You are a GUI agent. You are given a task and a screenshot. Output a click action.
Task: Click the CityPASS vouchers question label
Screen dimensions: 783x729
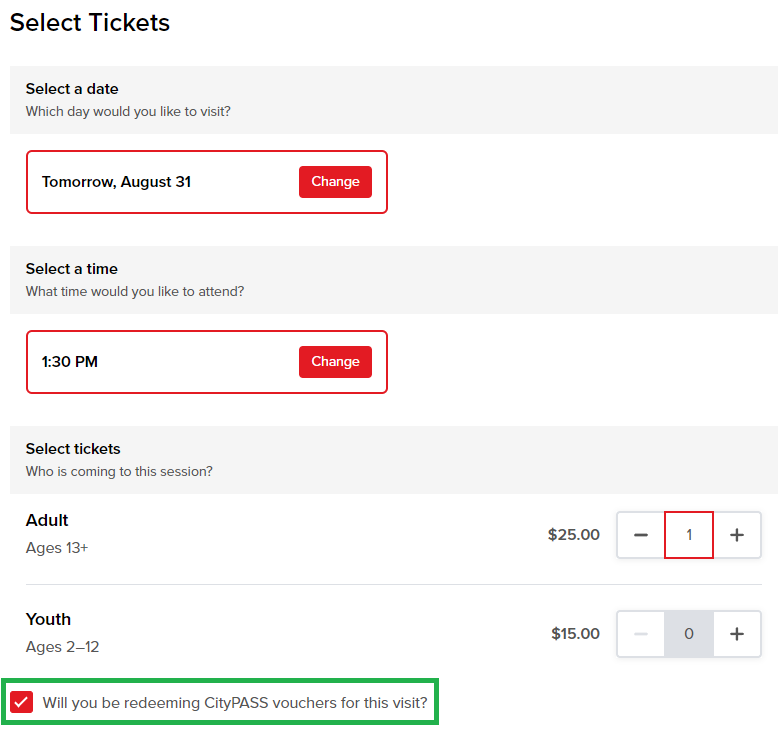[235, 703]
